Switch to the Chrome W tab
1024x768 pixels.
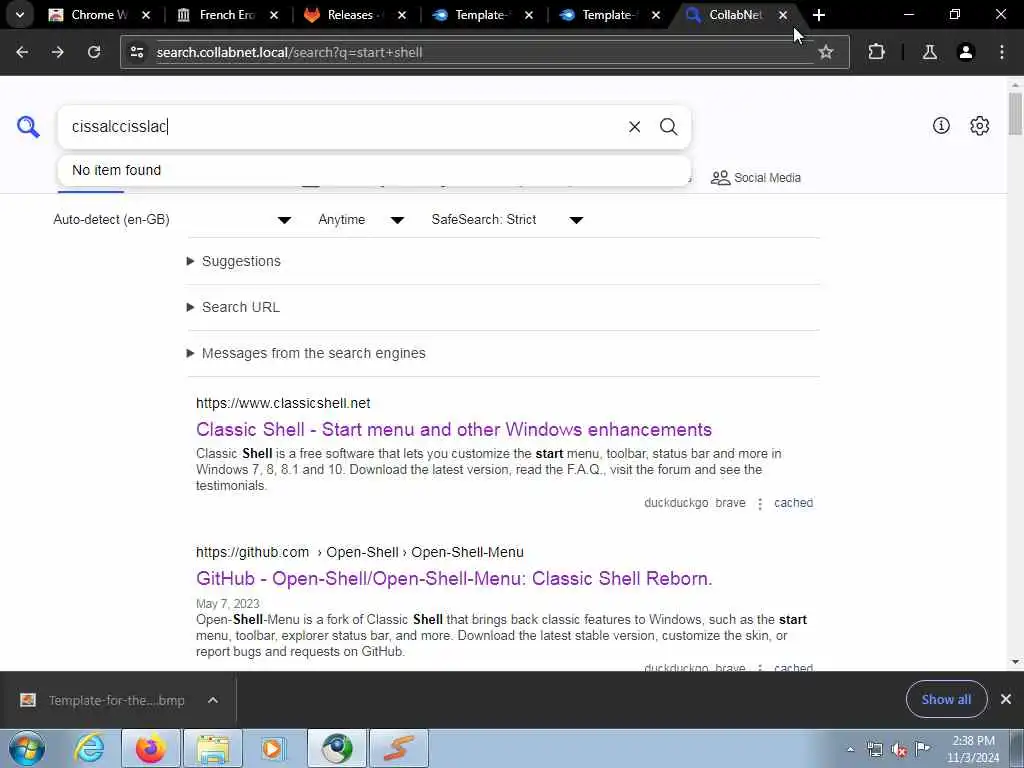tap(99, 14)
